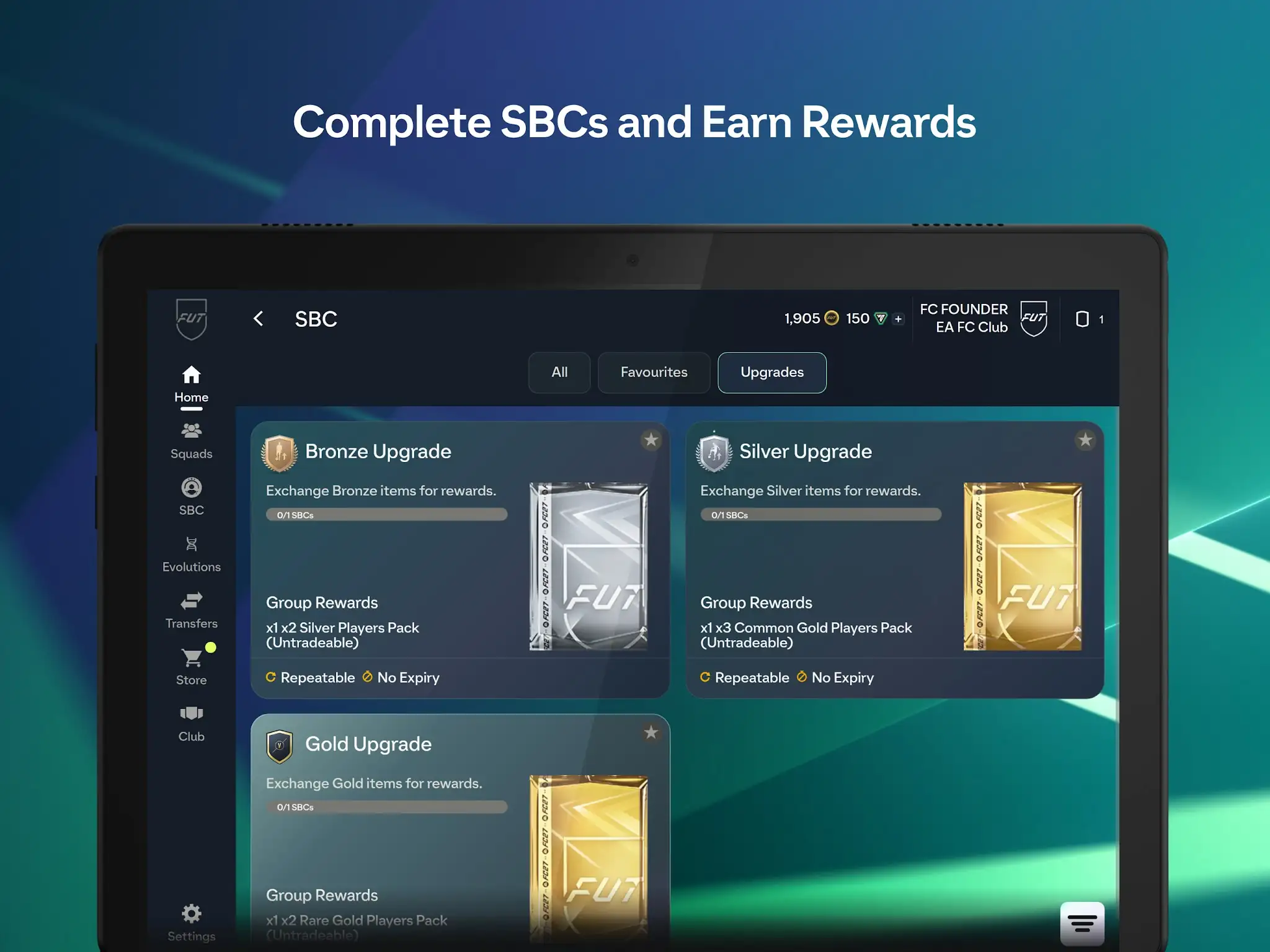The width and height of the screenshot is (1270, 952).
Task: Click the silver pack image in Bronze Upgrade
Action: [588, 566]
